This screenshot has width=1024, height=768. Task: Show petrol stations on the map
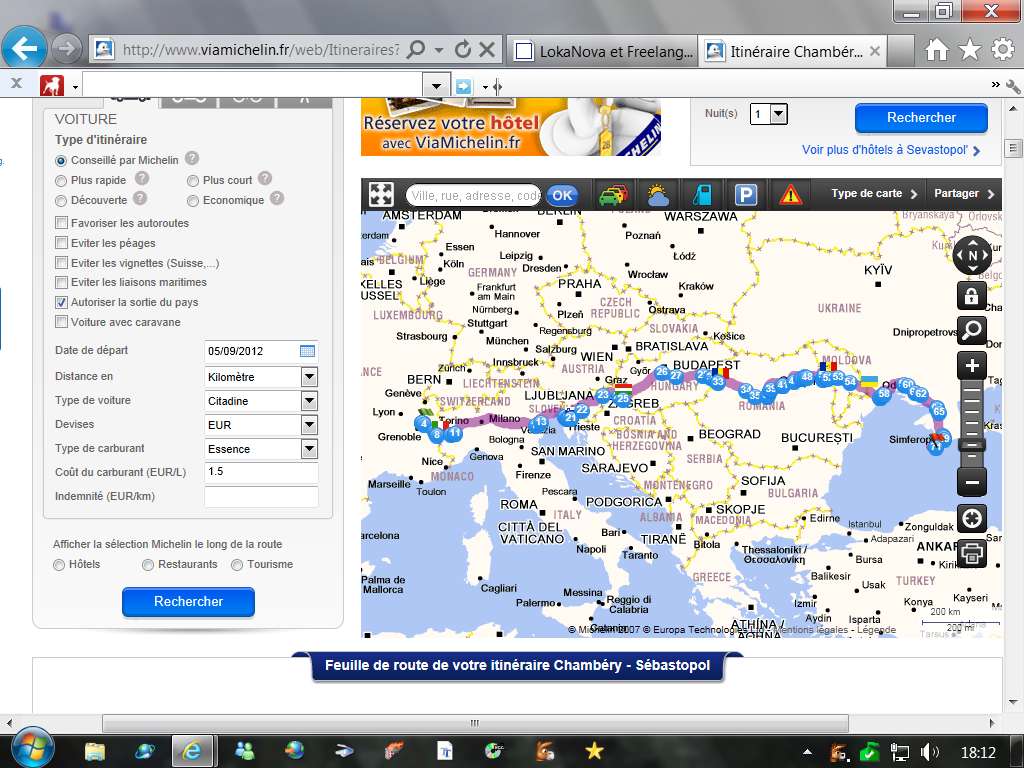tap(703, 195)
